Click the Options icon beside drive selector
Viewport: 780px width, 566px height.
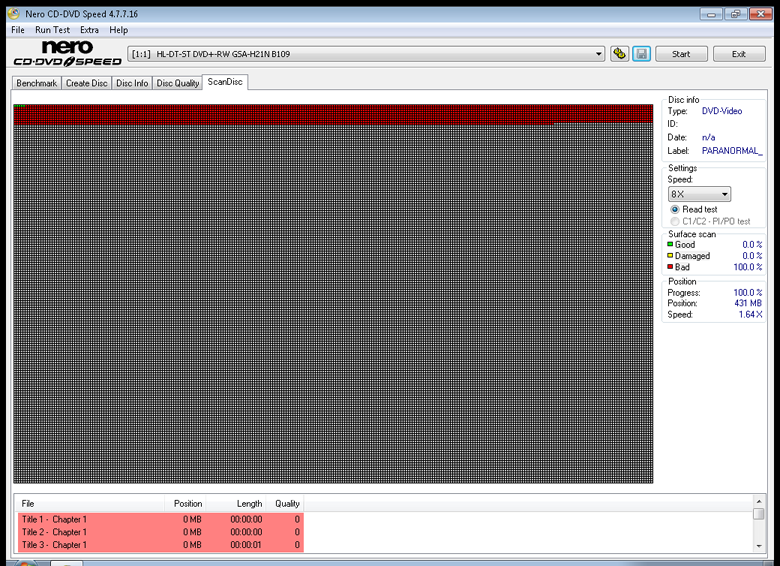pyautogui.click(x=619, y=54)
